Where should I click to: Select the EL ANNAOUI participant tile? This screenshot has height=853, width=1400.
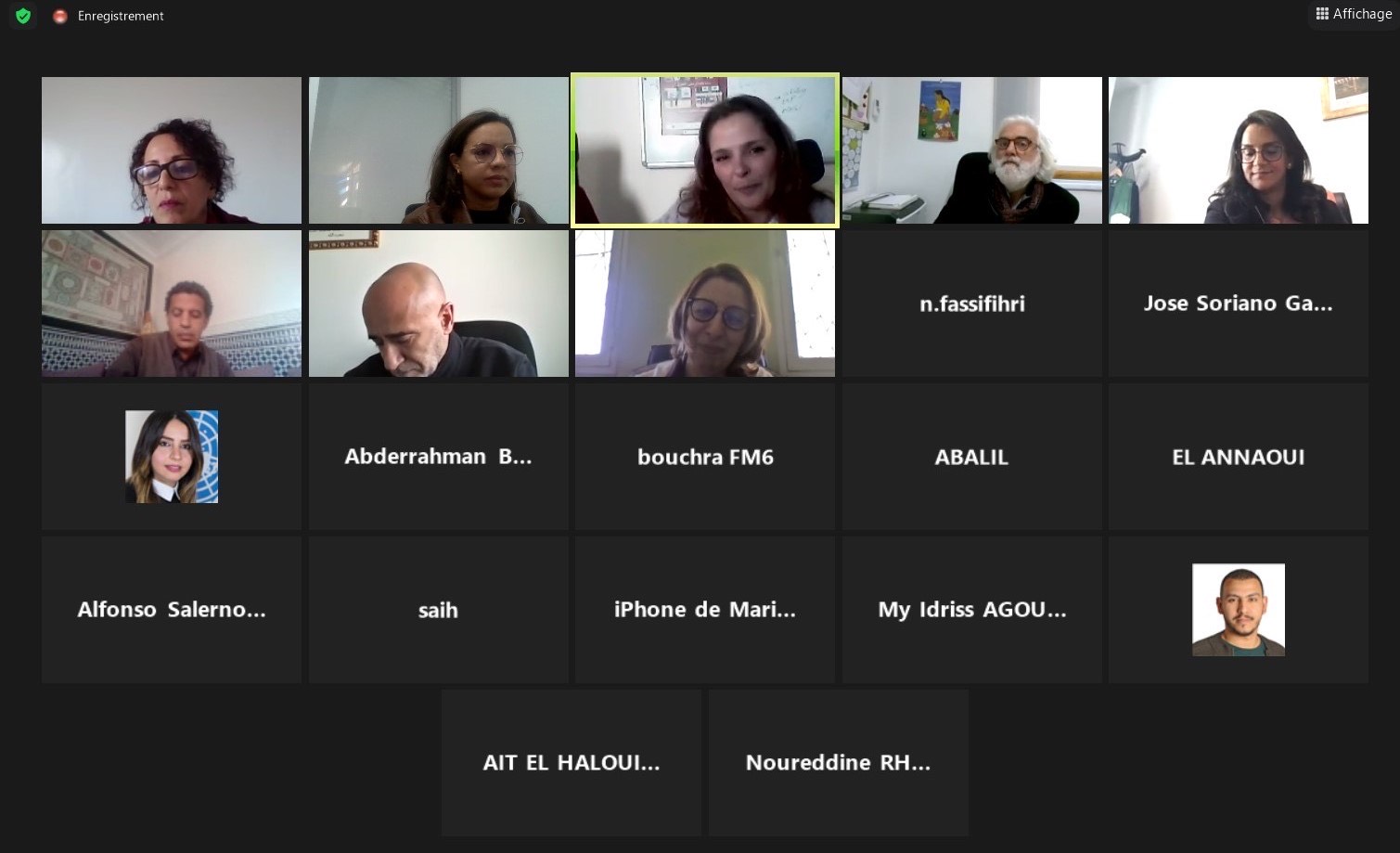tap(1239, 457)
